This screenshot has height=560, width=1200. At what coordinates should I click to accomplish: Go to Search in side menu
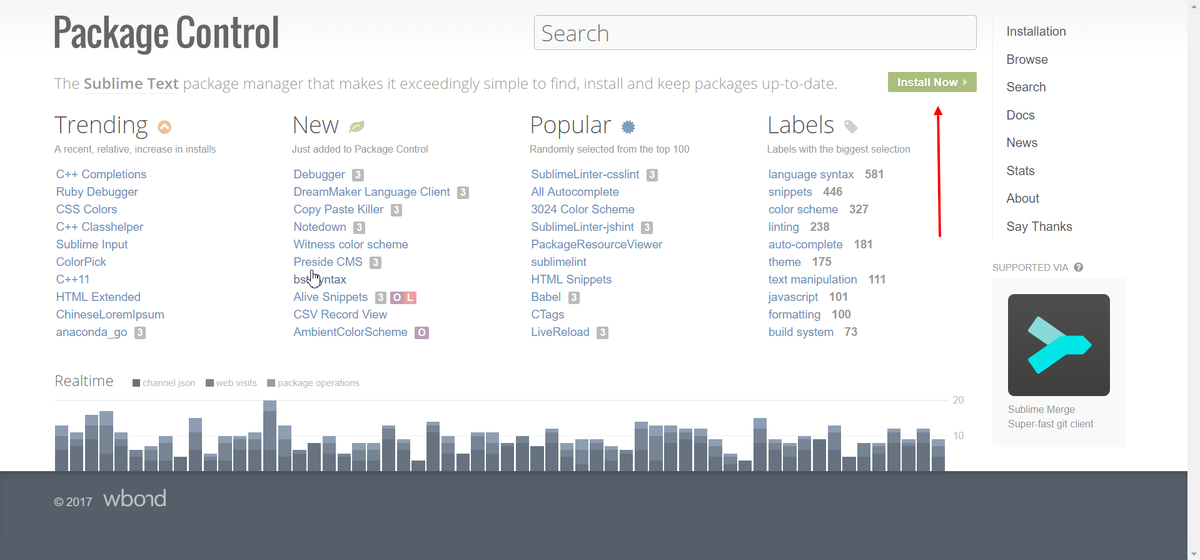(1026, 87)
